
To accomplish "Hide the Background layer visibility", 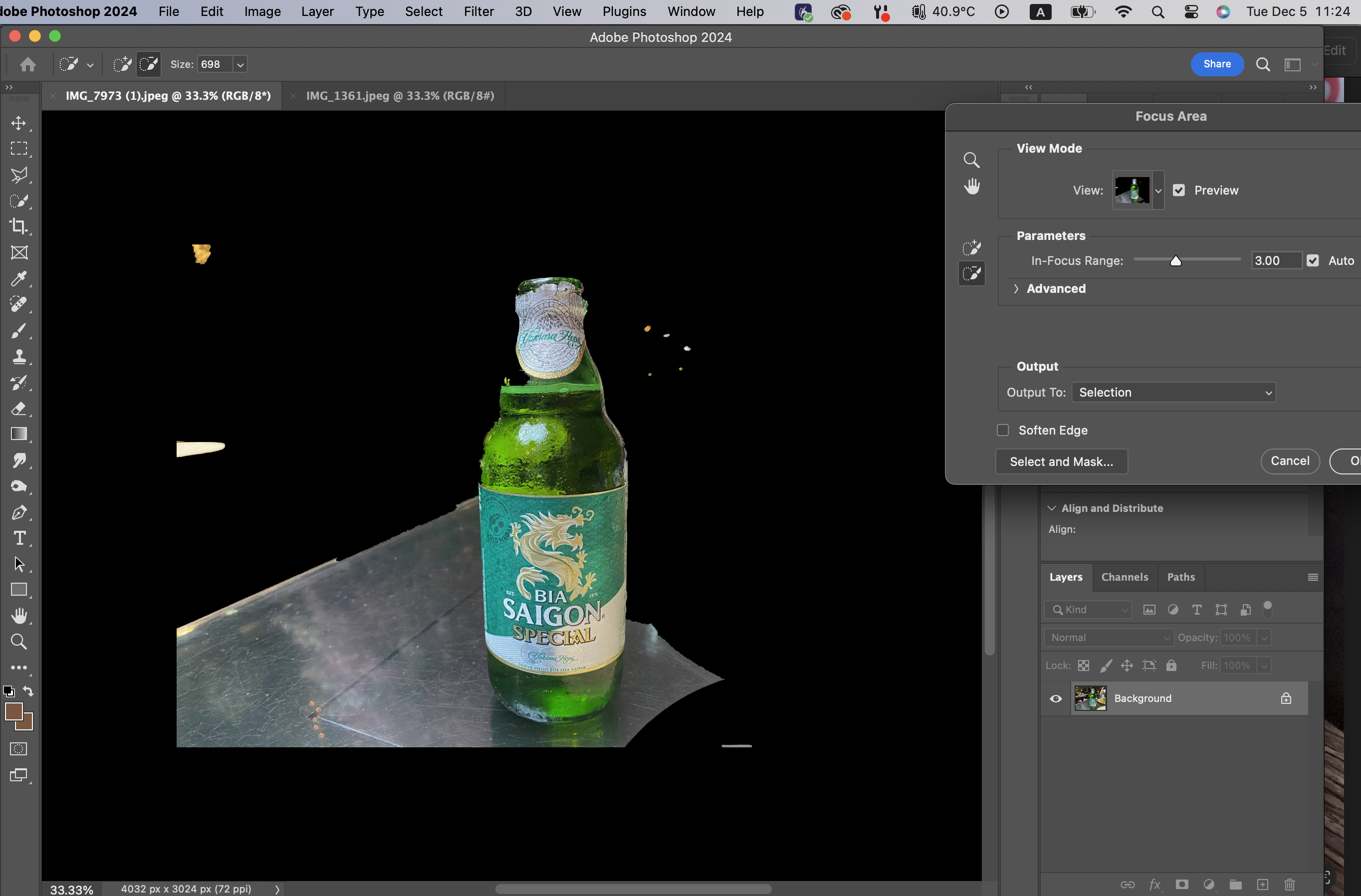I will pyautogui.click(x=1056, y=698).
